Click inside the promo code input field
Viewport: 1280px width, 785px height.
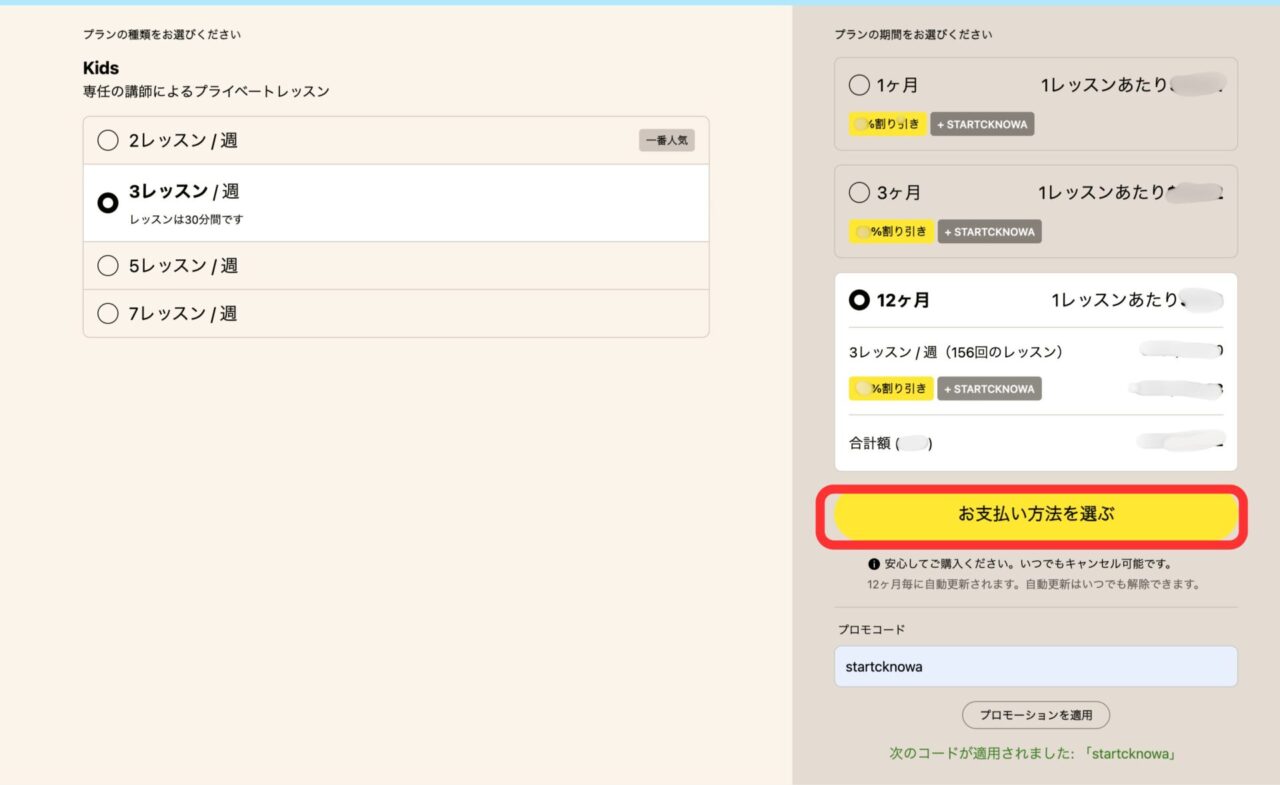pos(1035,666)
